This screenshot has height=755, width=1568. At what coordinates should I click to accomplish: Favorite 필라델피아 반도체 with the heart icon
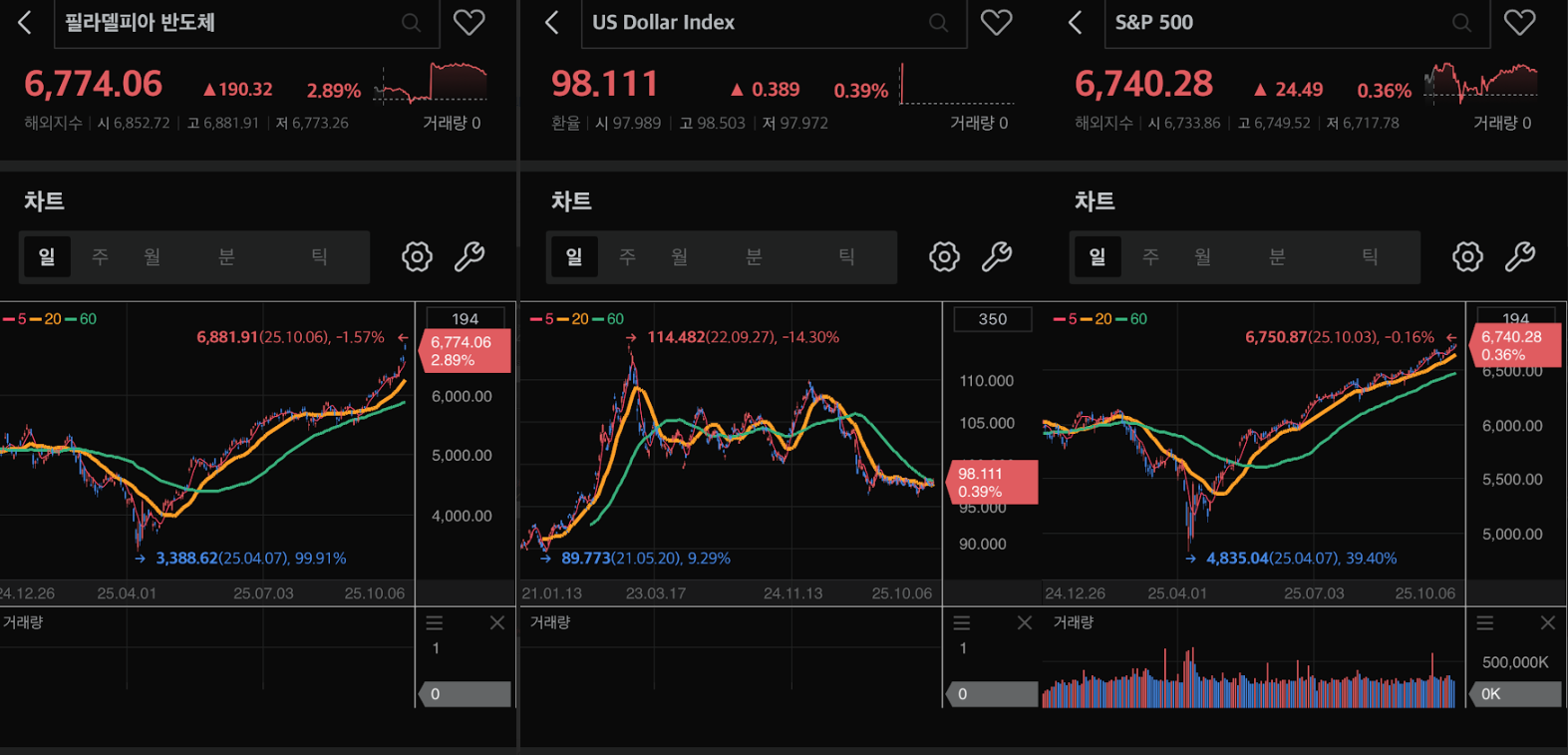[x=470, y=22]
